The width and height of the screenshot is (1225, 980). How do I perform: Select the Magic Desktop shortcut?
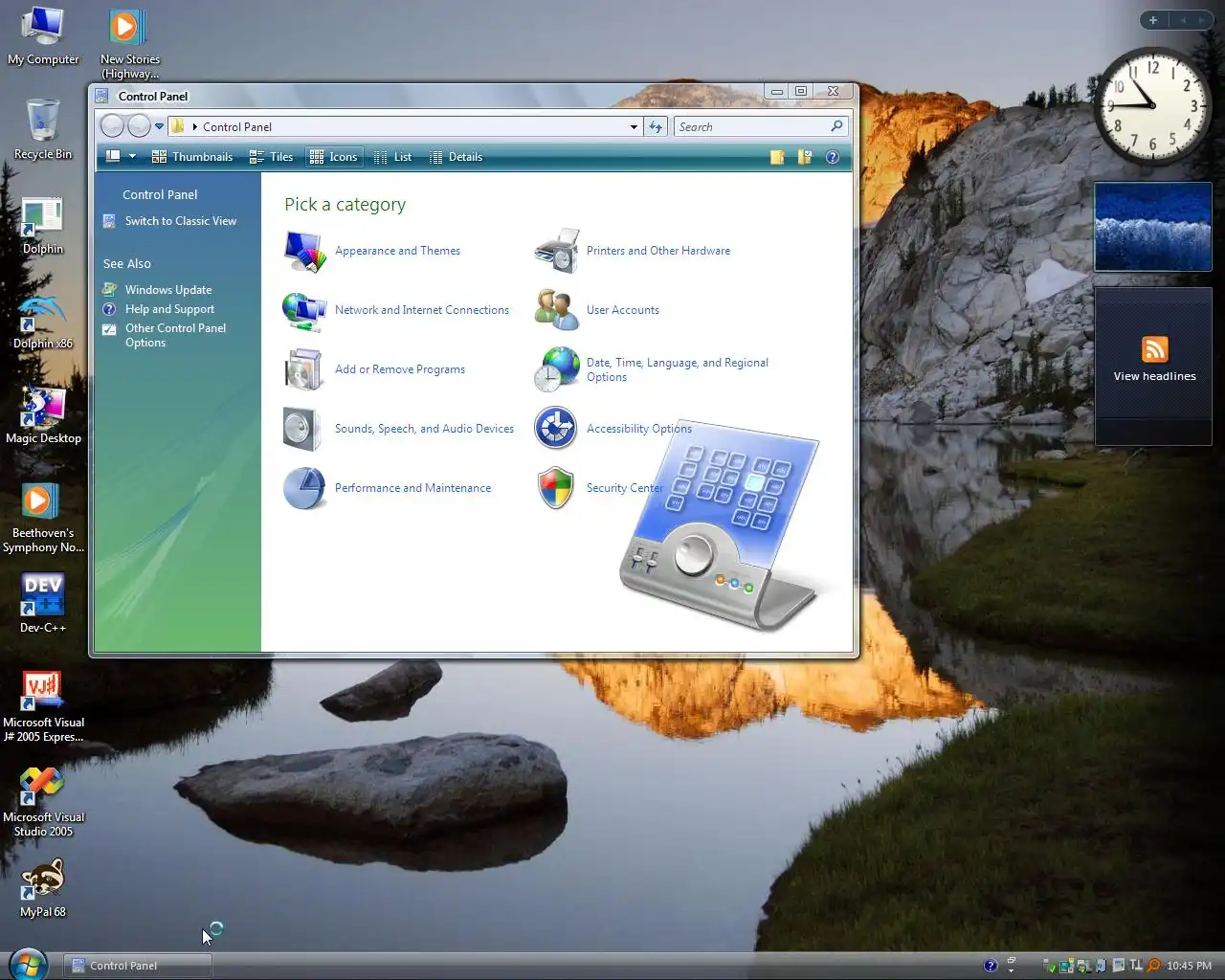[x=43, y=414]
